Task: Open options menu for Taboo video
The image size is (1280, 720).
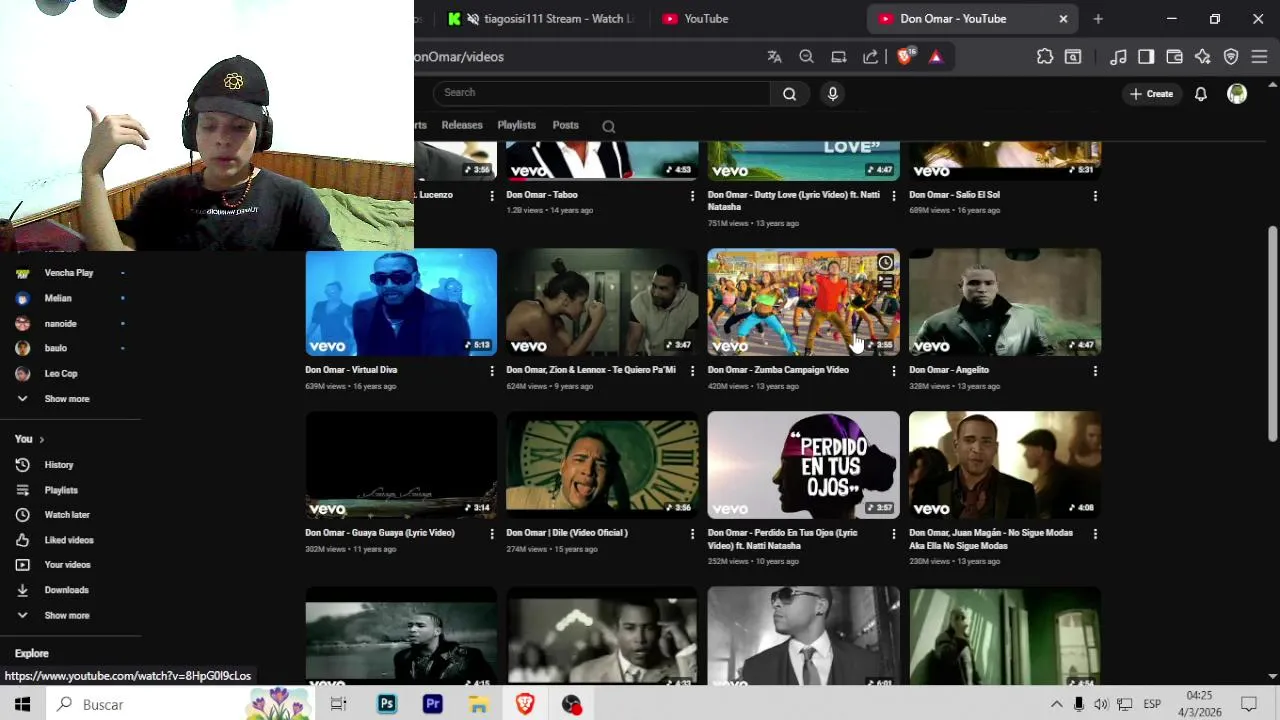Action: click(692, 196)
